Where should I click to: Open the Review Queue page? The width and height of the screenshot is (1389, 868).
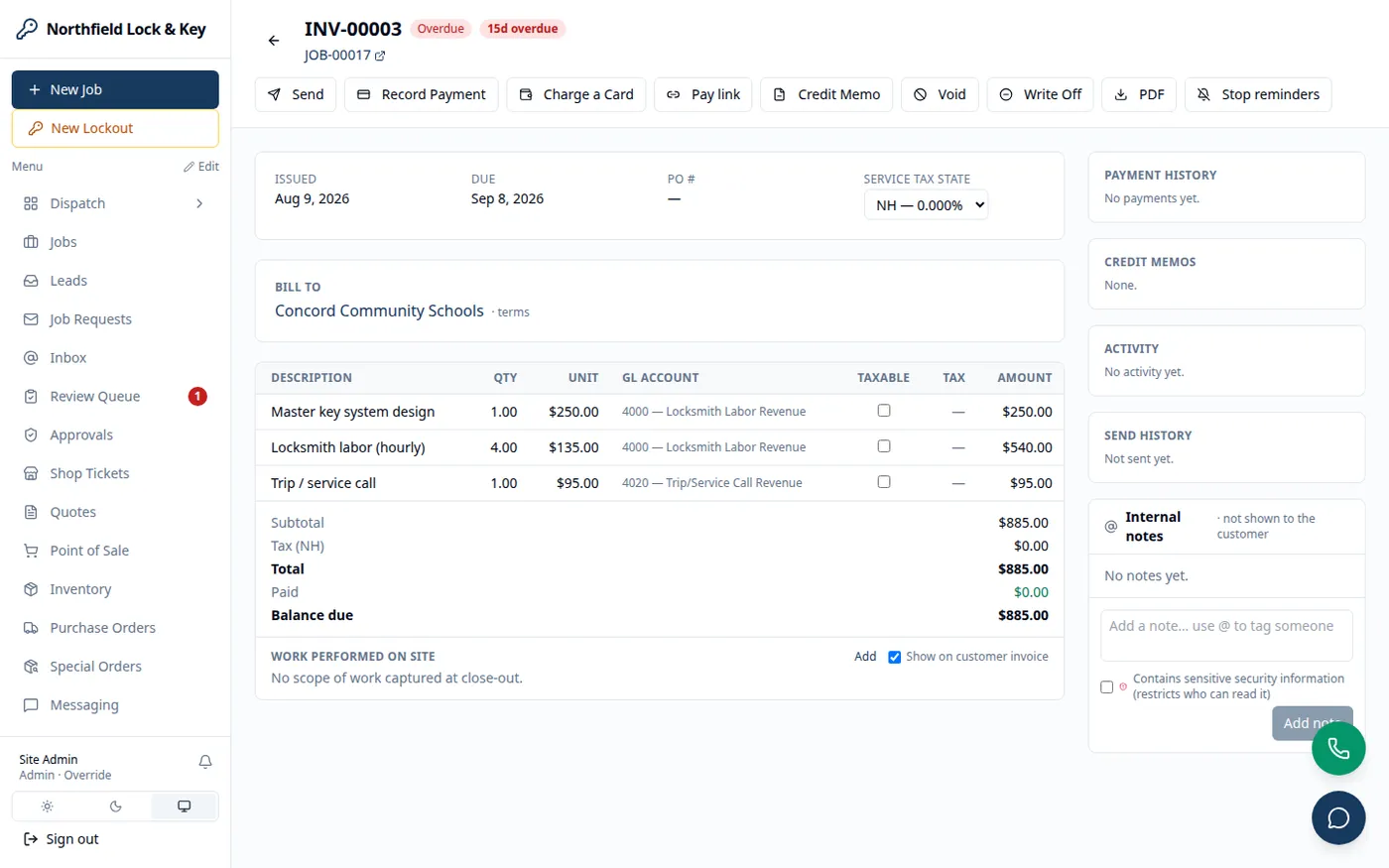115,397
